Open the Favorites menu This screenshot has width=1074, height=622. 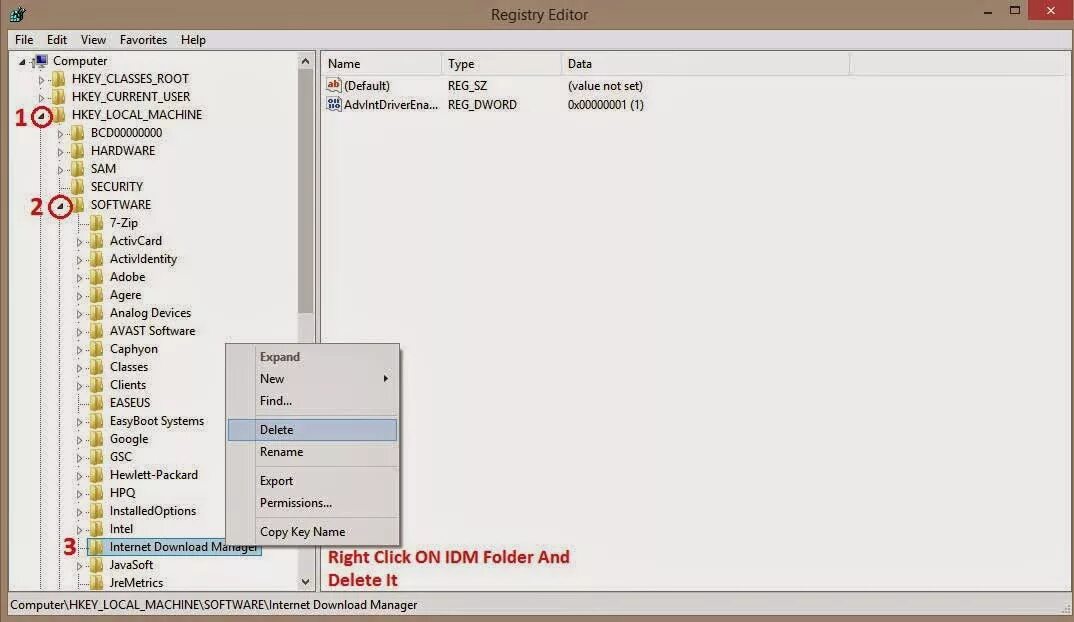click(x=143, y=40)
